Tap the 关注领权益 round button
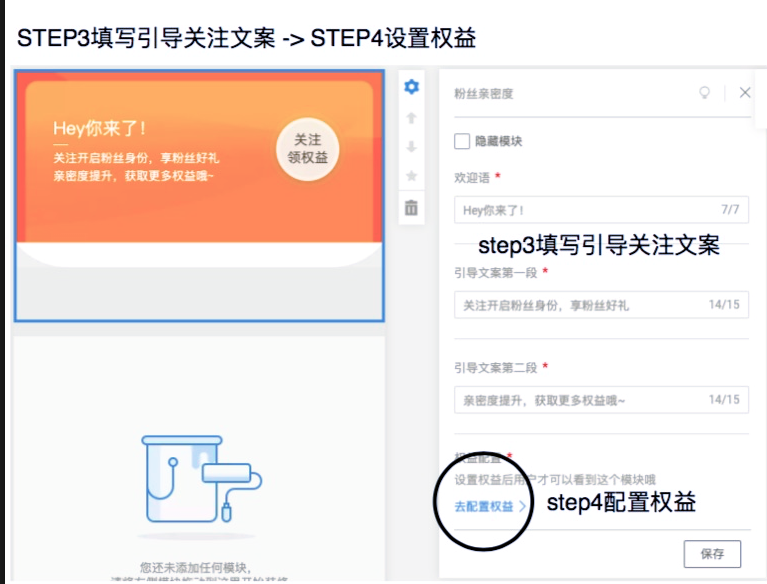 pos(308,149)
